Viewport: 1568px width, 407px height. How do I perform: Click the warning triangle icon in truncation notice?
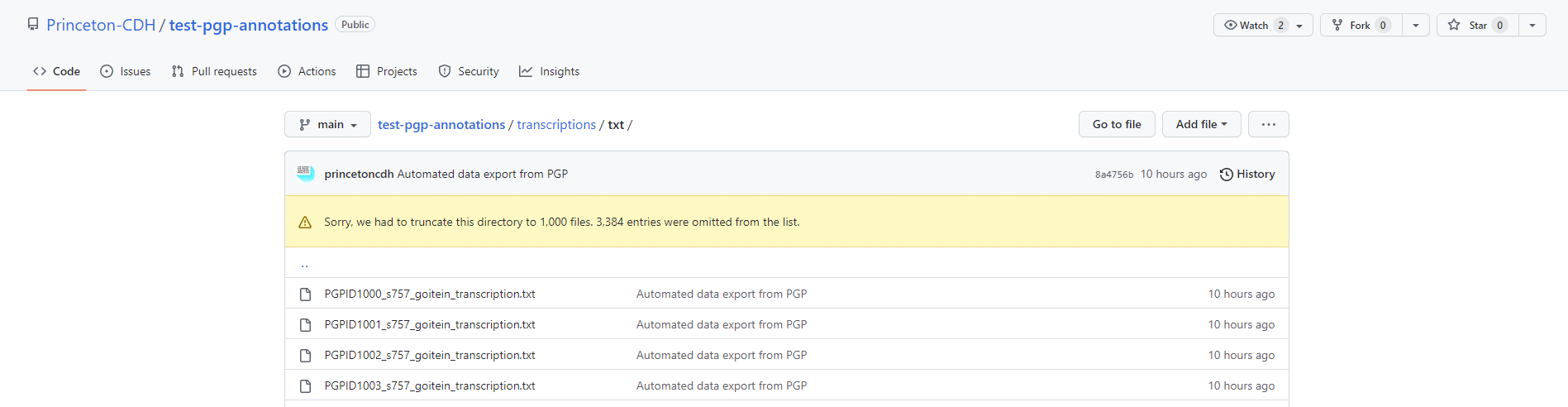coord(305,222)
